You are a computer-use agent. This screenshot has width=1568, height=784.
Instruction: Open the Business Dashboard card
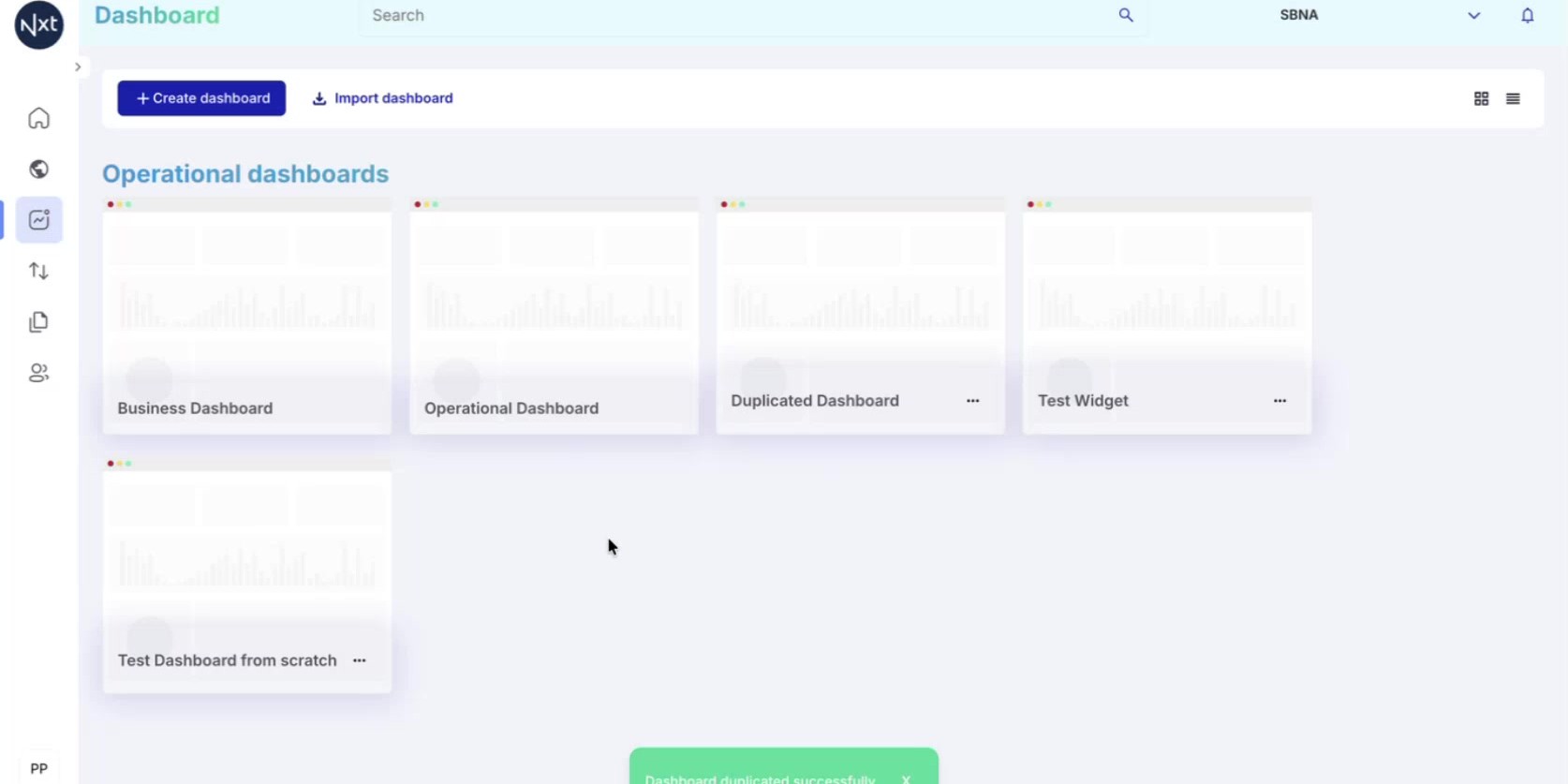(247, 317)
